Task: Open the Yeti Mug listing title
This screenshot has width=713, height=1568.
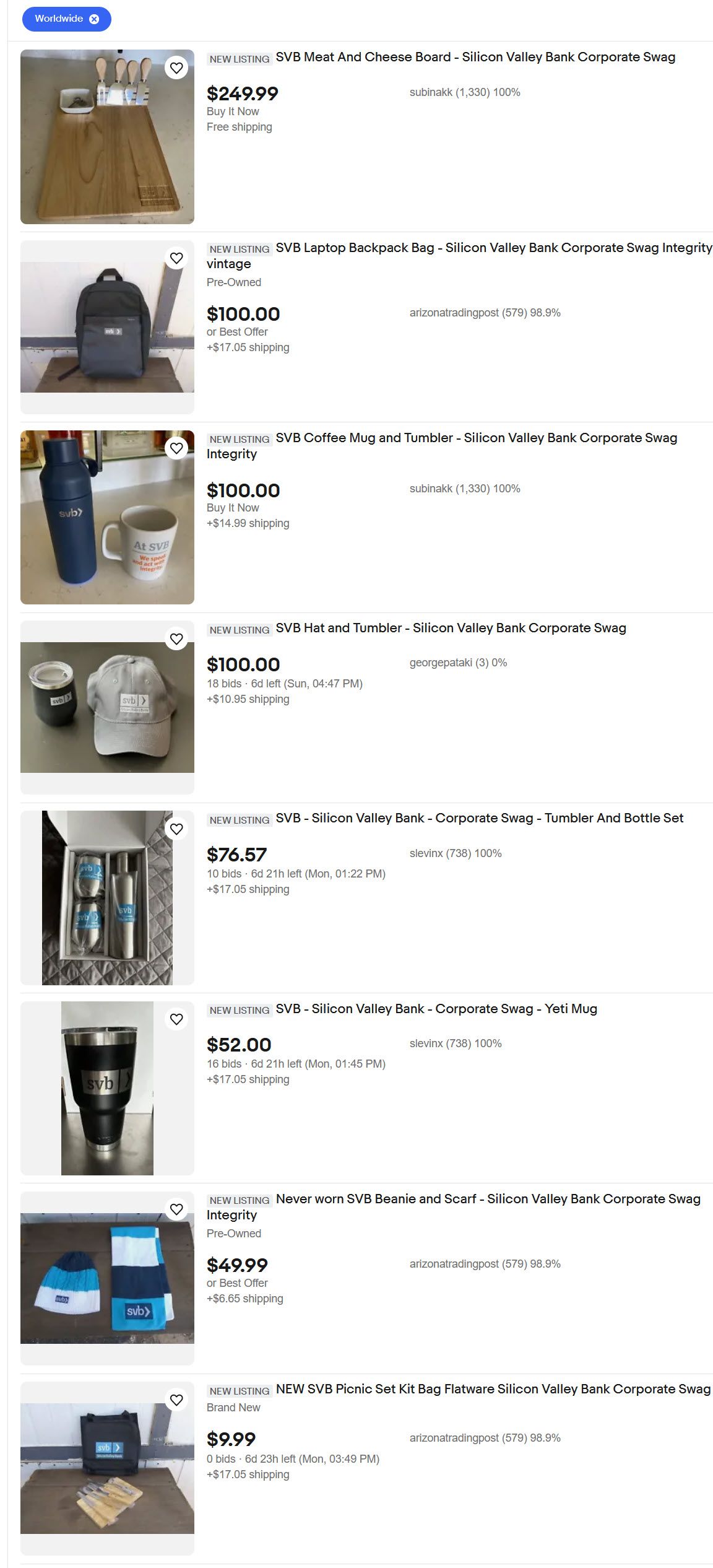Action: 436,1009
